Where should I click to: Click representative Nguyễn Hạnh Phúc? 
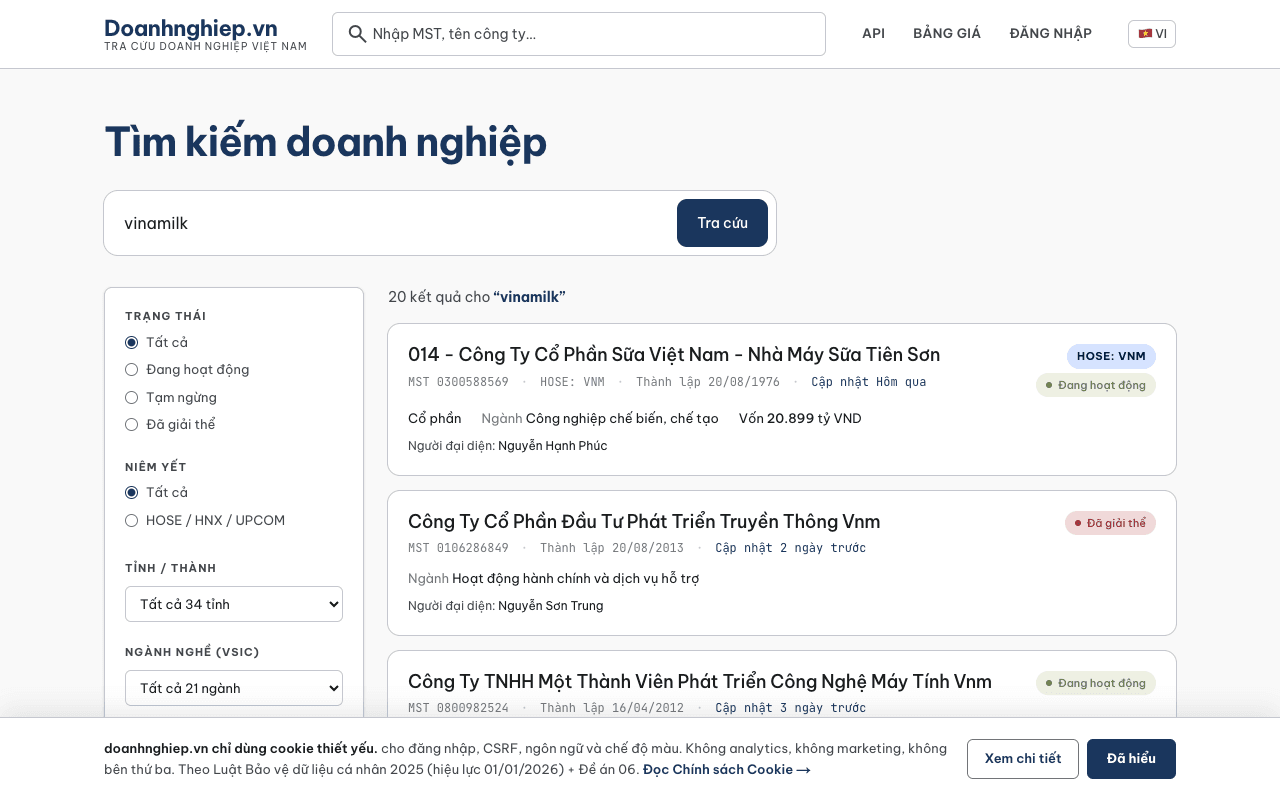tap(553, 446)
